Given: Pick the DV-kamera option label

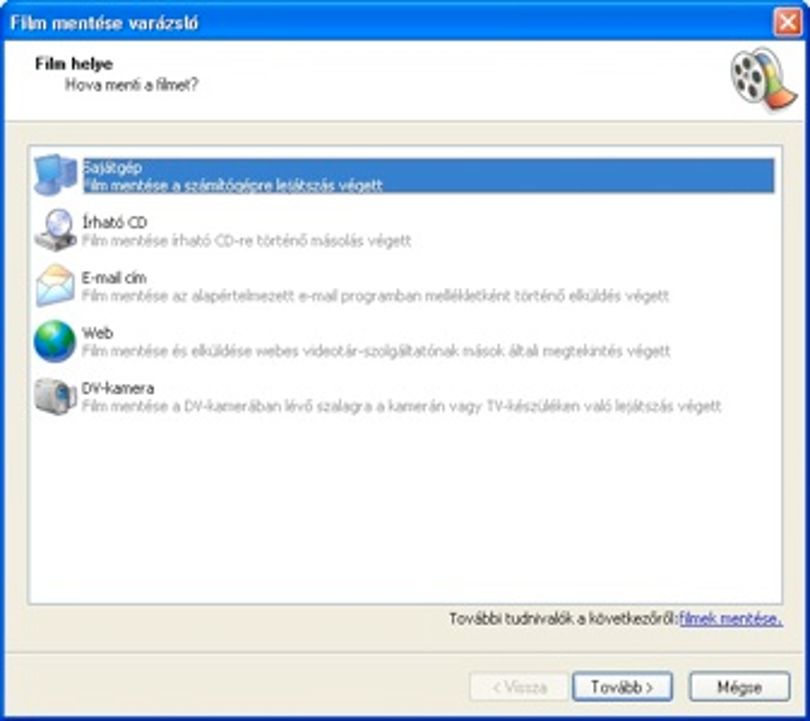Looking at the screenshot, I should coord(118,388).
